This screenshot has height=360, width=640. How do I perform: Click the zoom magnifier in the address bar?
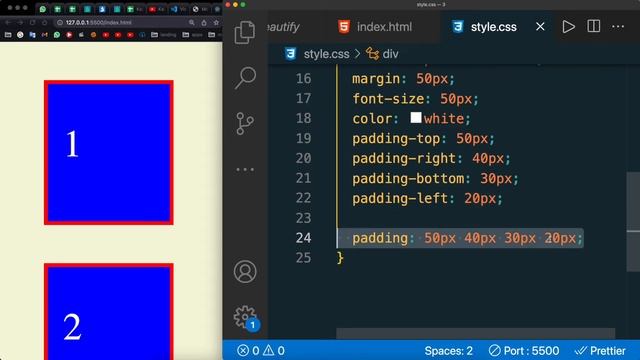(191, 22)
